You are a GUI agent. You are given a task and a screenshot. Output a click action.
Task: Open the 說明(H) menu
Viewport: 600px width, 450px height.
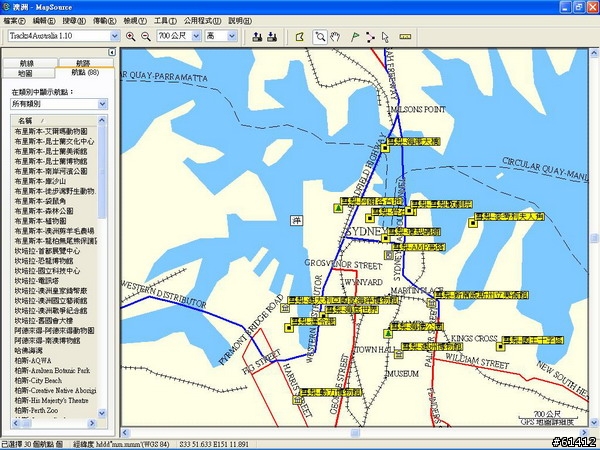point(240,21)
